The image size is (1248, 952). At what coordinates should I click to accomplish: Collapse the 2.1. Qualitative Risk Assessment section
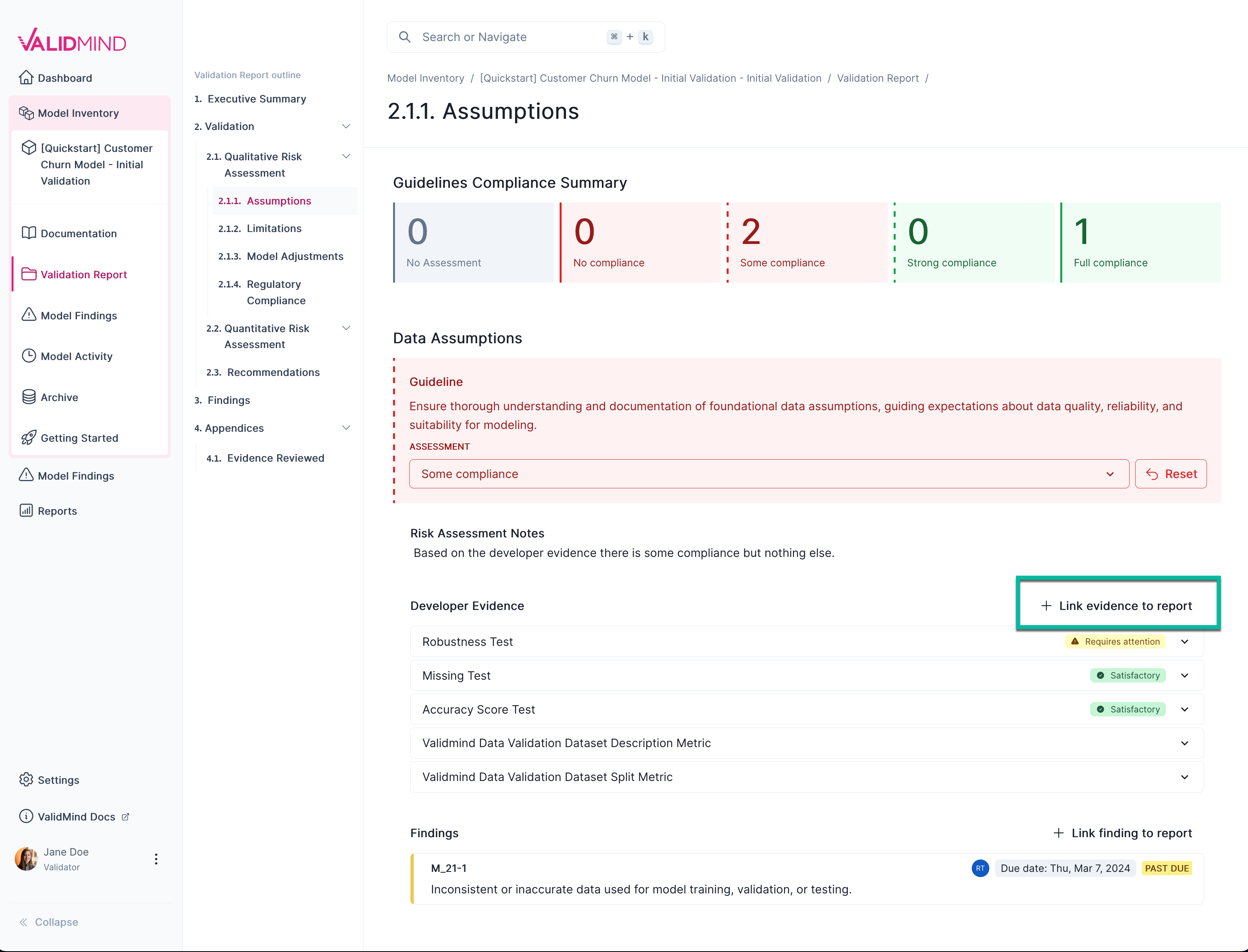[x=346, y=156]
